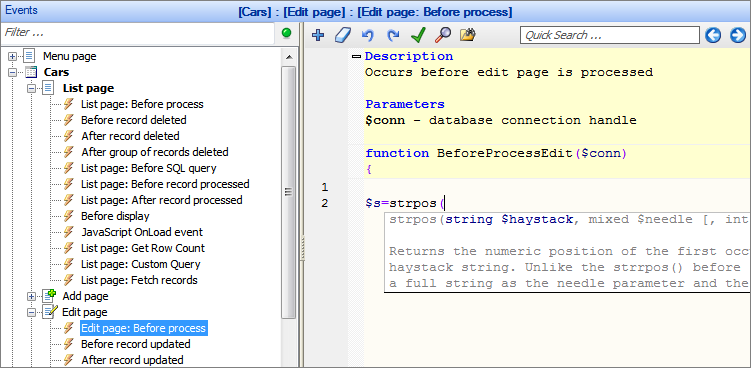The width and height of the screenshot is (751, 368).
Task: Click into the Quick Search box
Action: tap(610, 35)
